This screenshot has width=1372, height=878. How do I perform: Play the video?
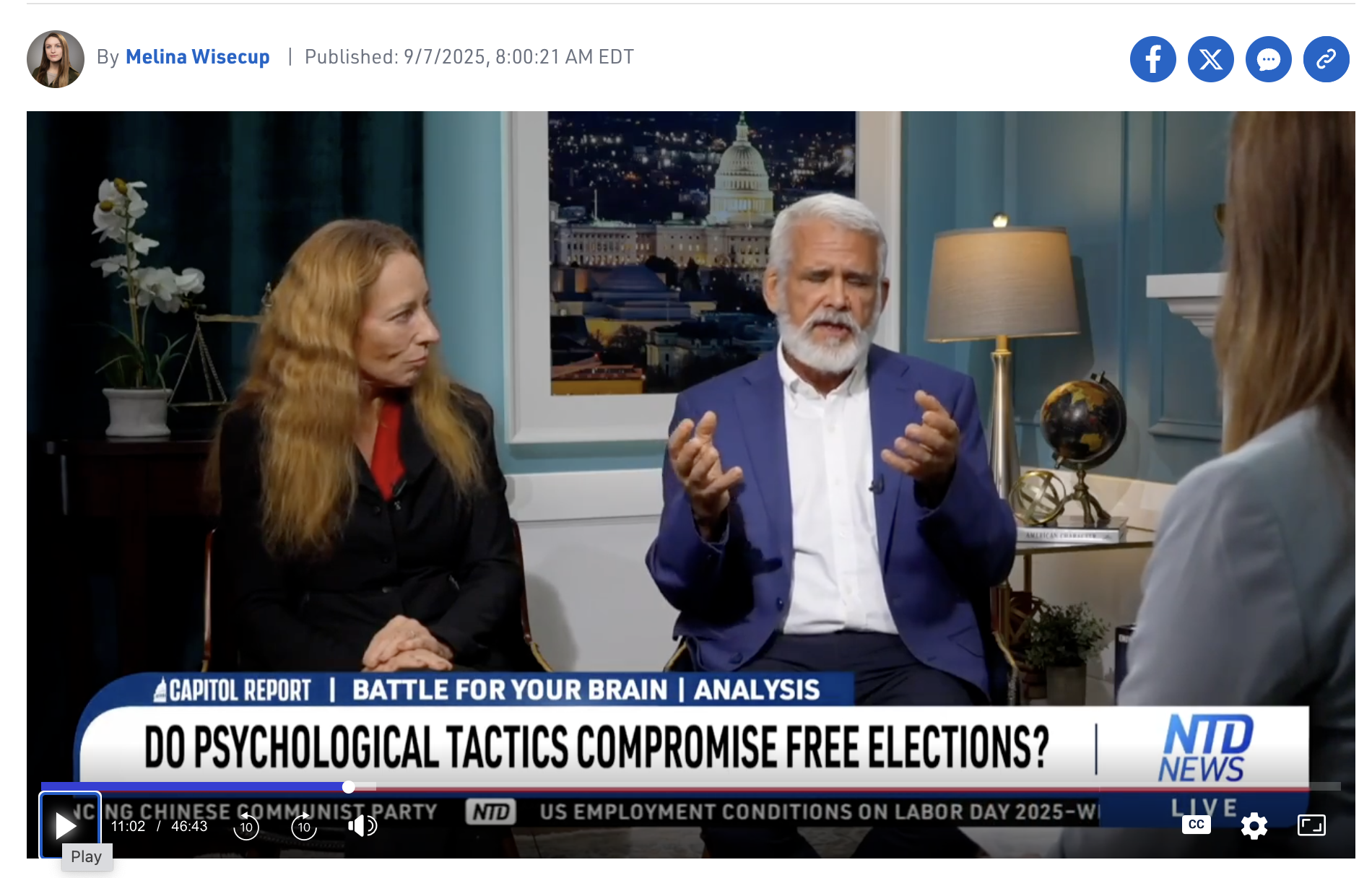(x=66, y=825)
